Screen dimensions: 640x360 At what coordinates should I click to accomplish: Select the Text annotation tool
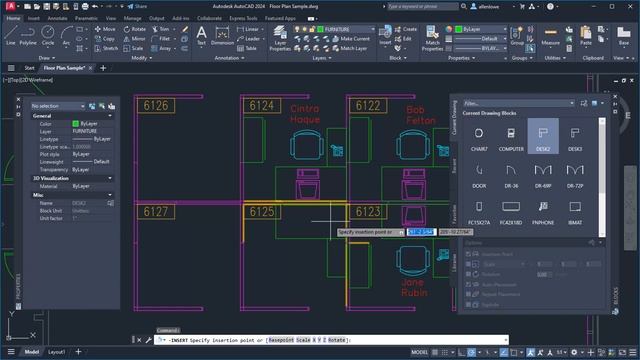tap(201, 35)
